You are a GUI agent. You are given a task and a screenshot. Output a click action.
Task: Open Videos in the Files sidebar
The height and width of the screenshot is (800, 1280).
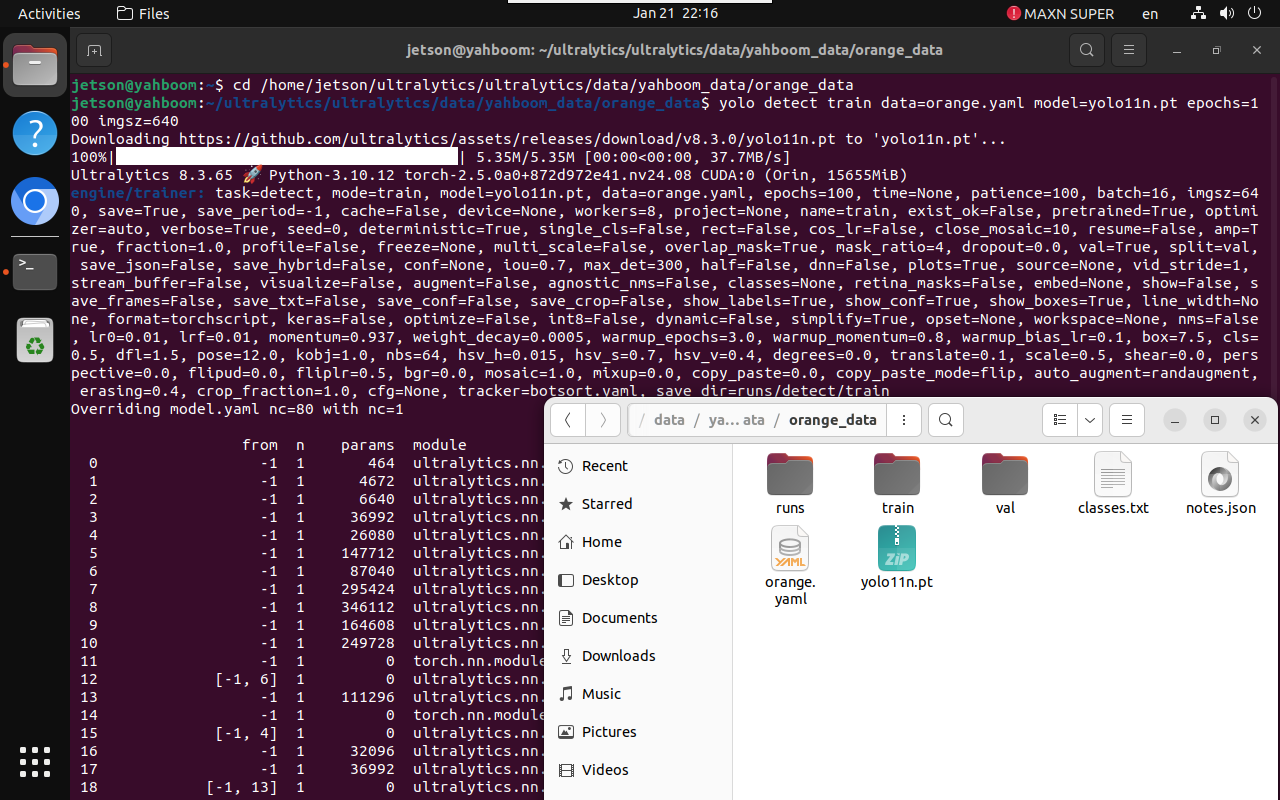[638, 770]
